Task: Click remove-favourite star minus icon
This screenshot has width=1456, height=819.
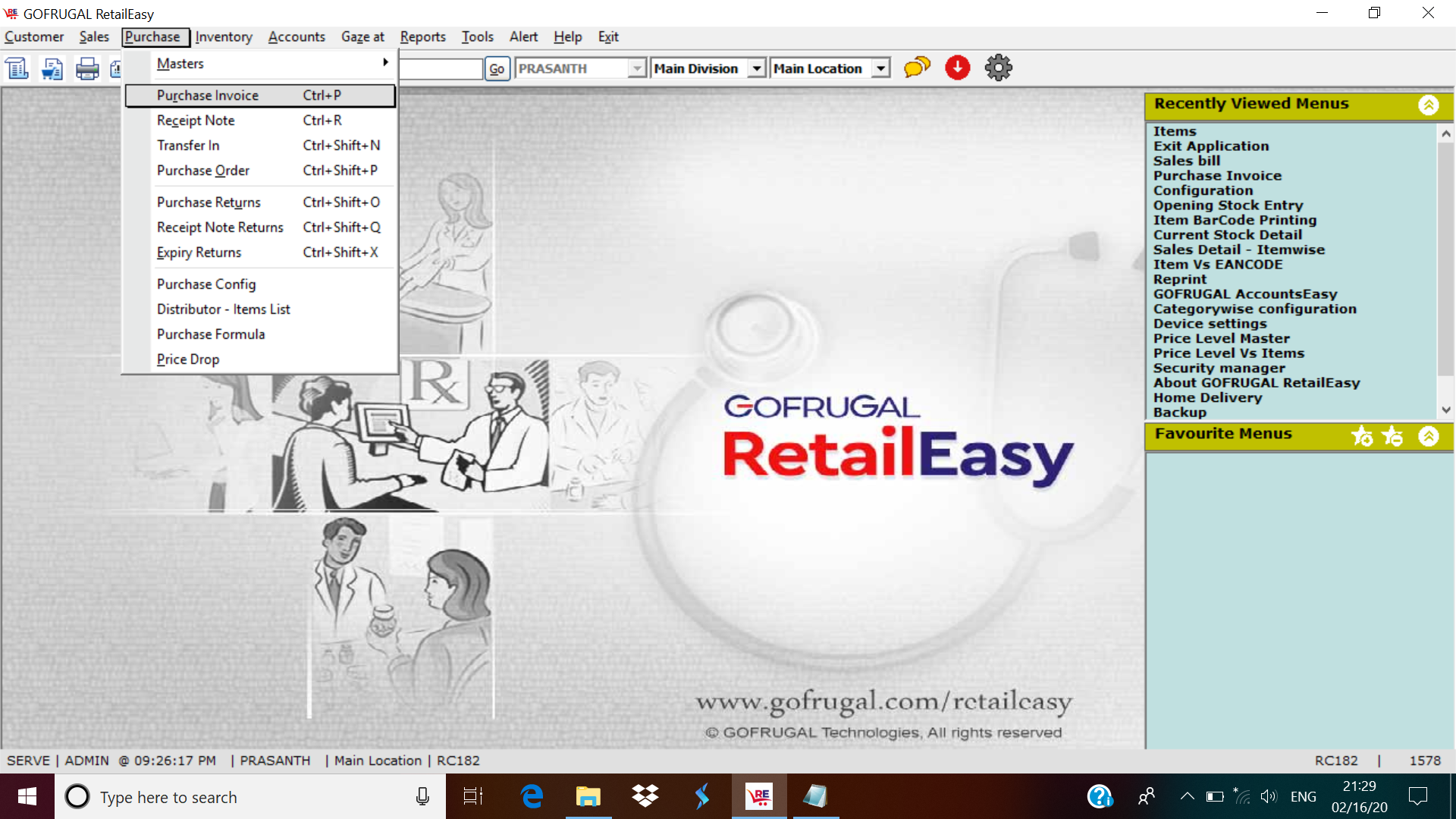Action: coord(1393,436)
